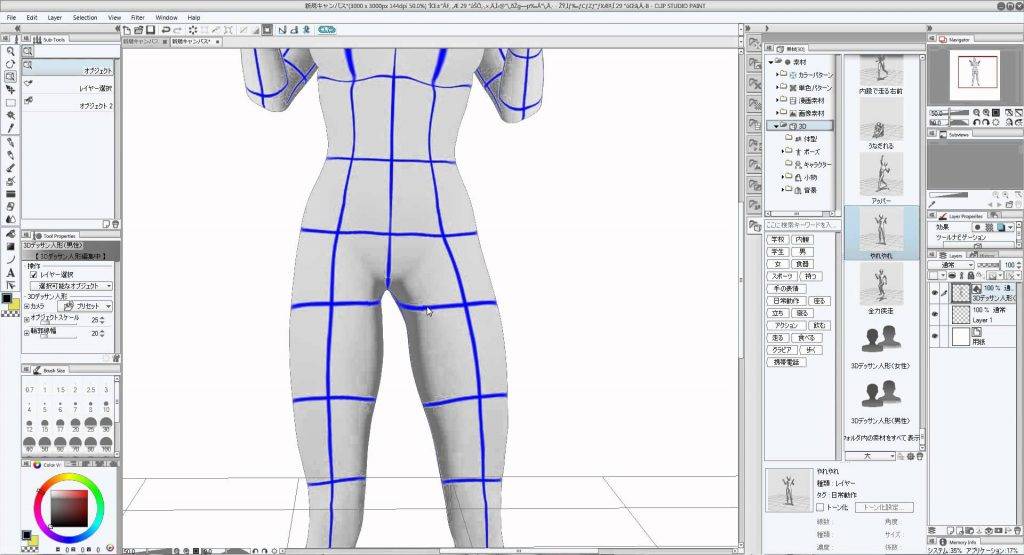This screenshot has height=555, width=1024.
Task: Open the Selection menu
Action: (x=85, y=18)
